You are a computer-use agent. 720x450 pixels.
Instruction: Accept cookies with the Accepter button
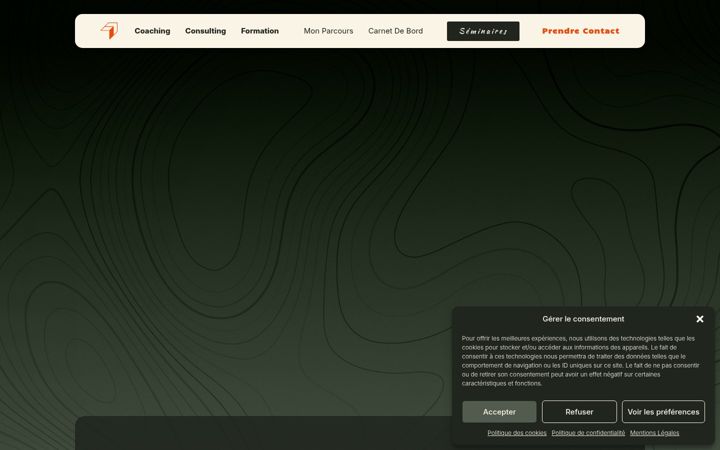pos(499,412)
